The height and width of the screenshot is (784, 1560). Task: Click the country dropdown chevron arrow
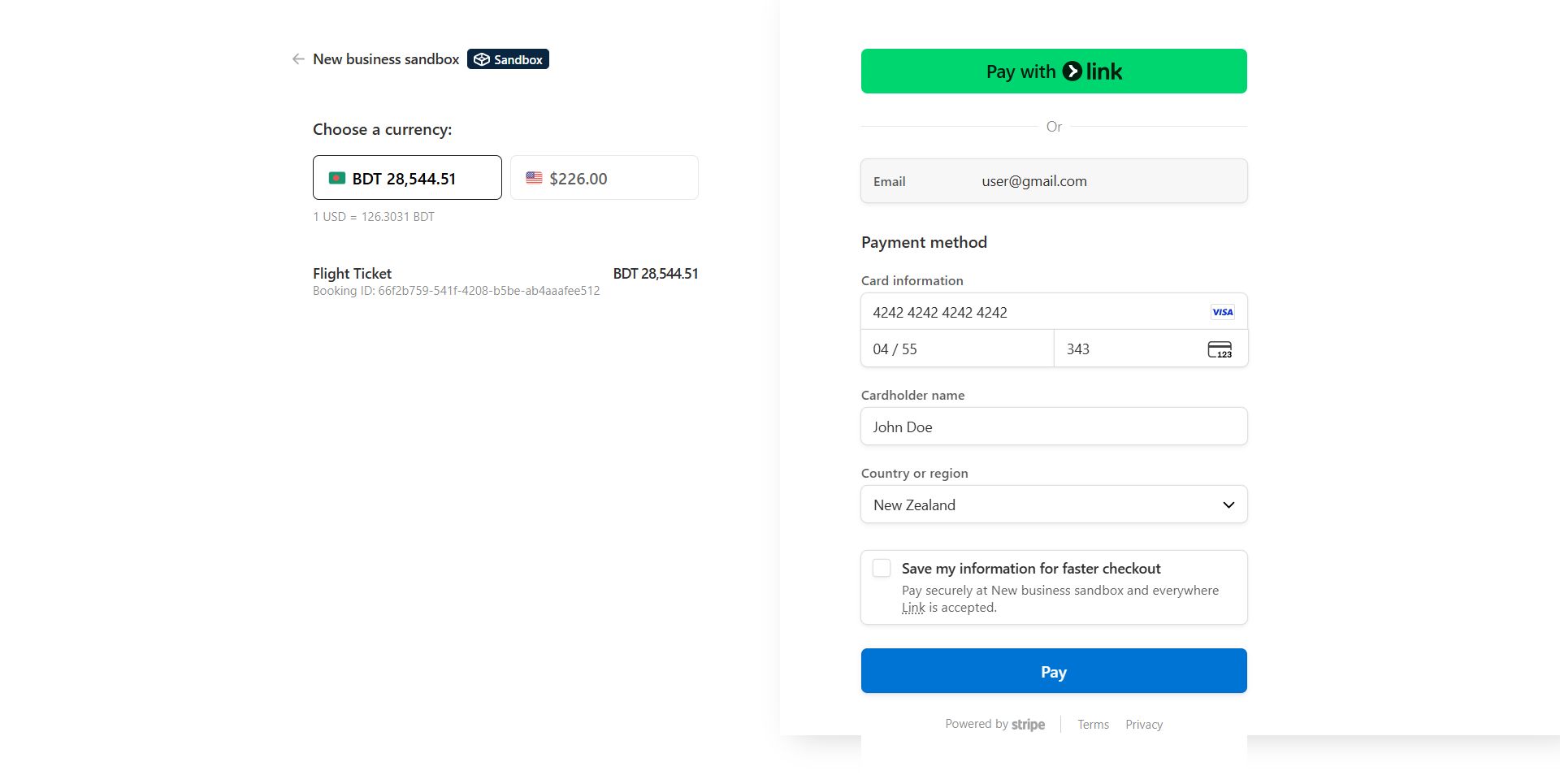click(1228, 505)
